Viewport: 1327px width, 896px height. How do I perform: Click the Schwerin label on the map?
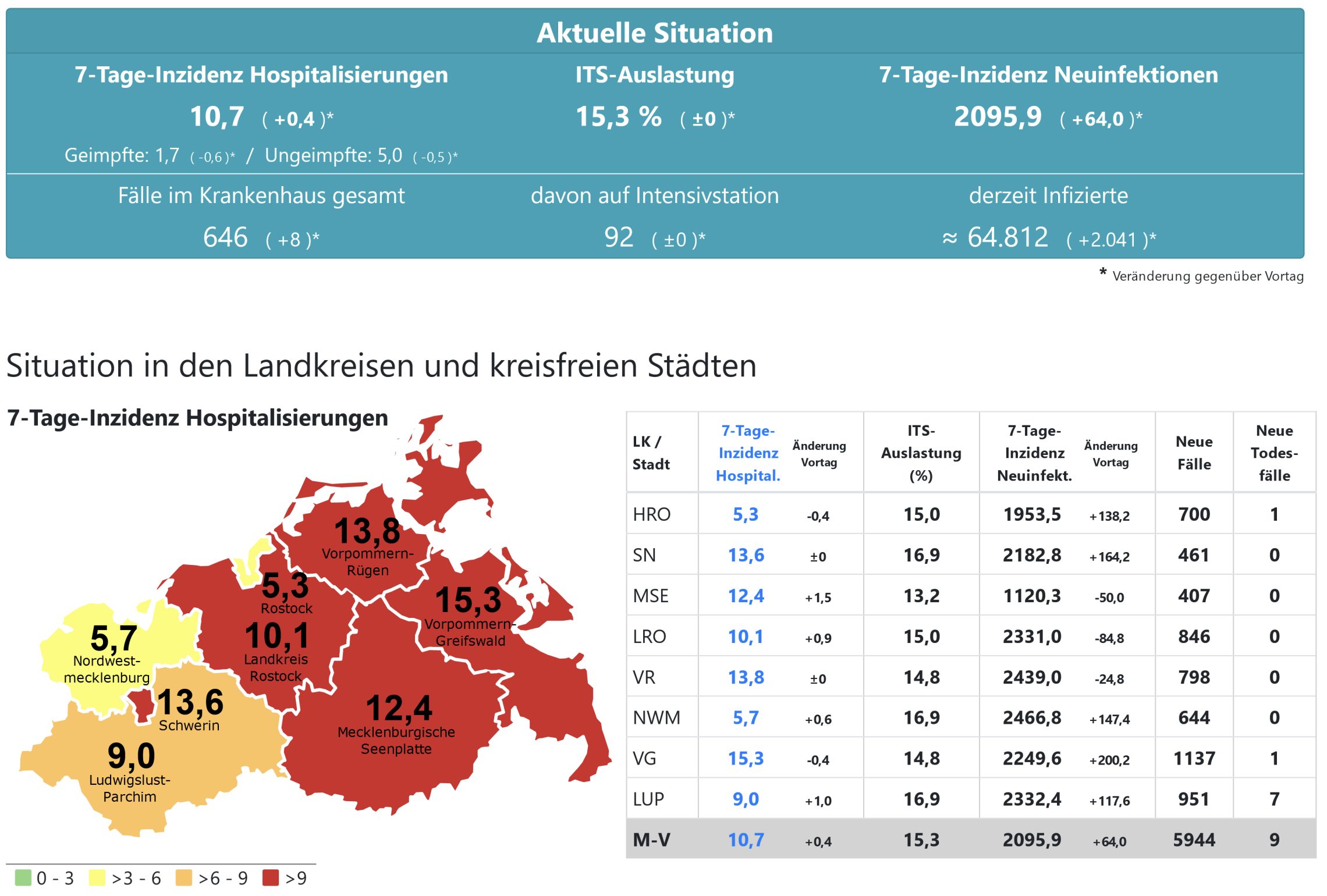(189, 726)
